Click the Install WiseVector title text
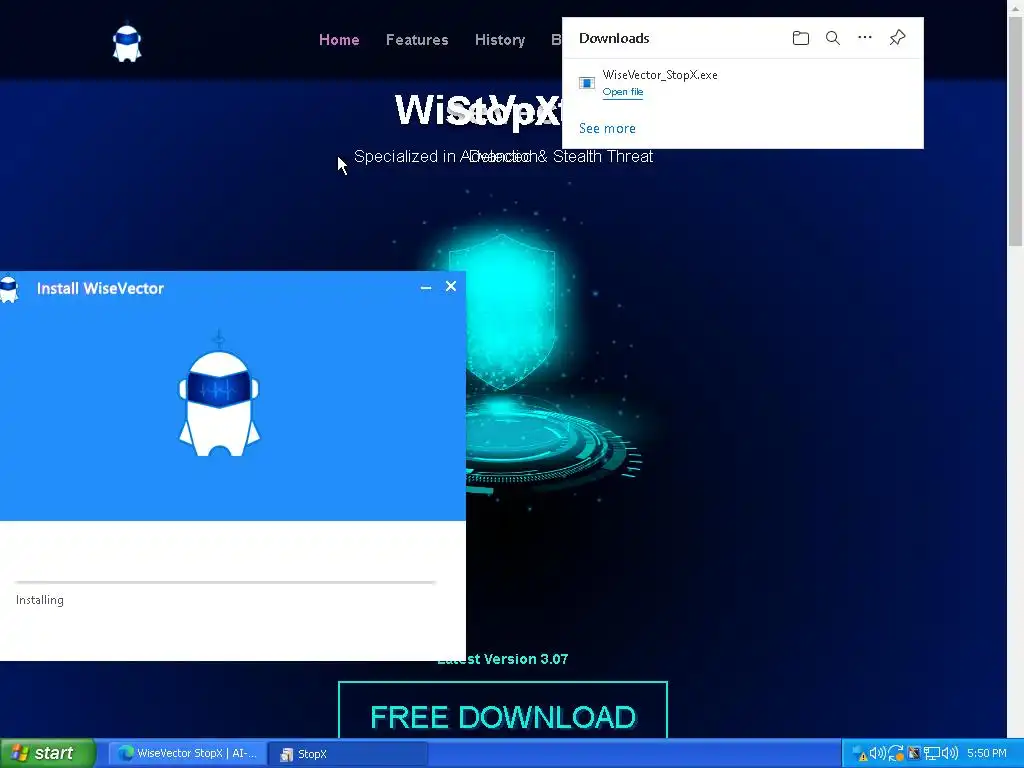The height and width of the screenshot is (768, 1024). click(x=100, y=289)
